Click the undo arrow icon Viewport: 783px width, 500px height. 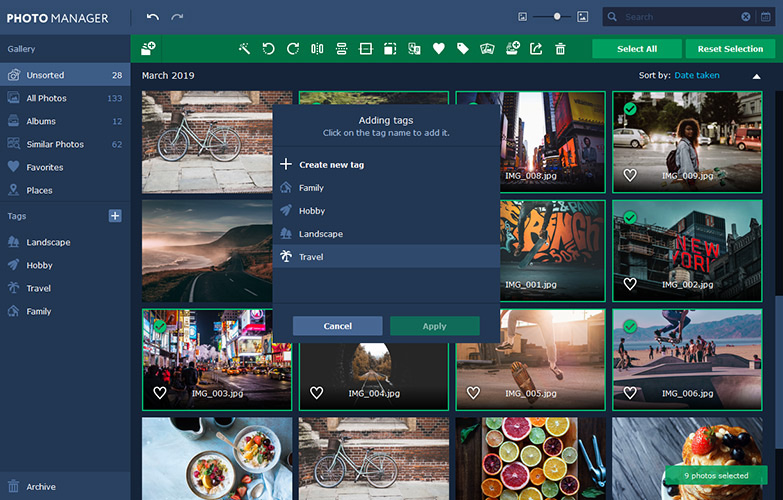click(x=152, y=17)
